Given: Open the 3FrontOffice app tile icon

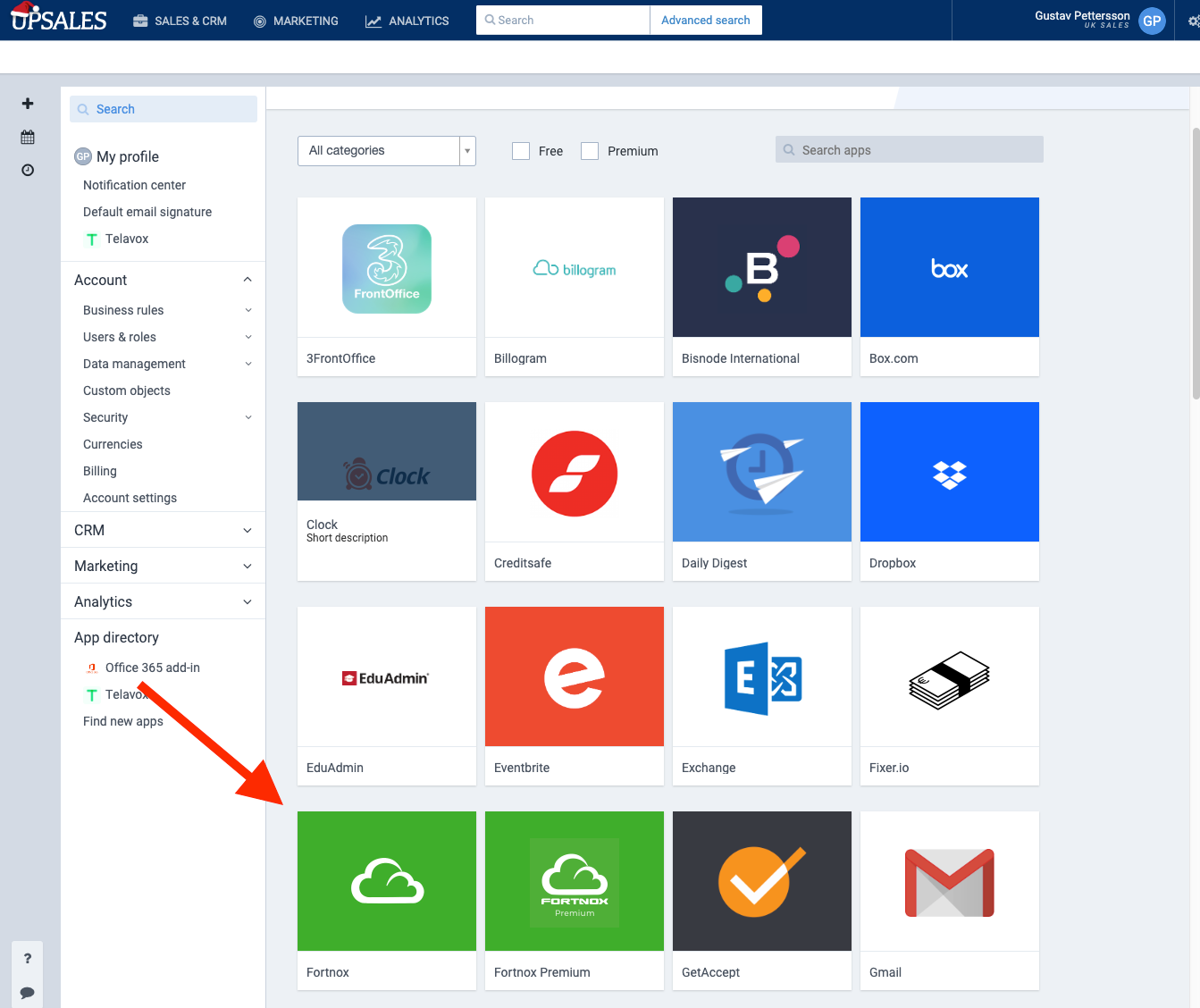Looking at the screenshot, I should 387,268.
